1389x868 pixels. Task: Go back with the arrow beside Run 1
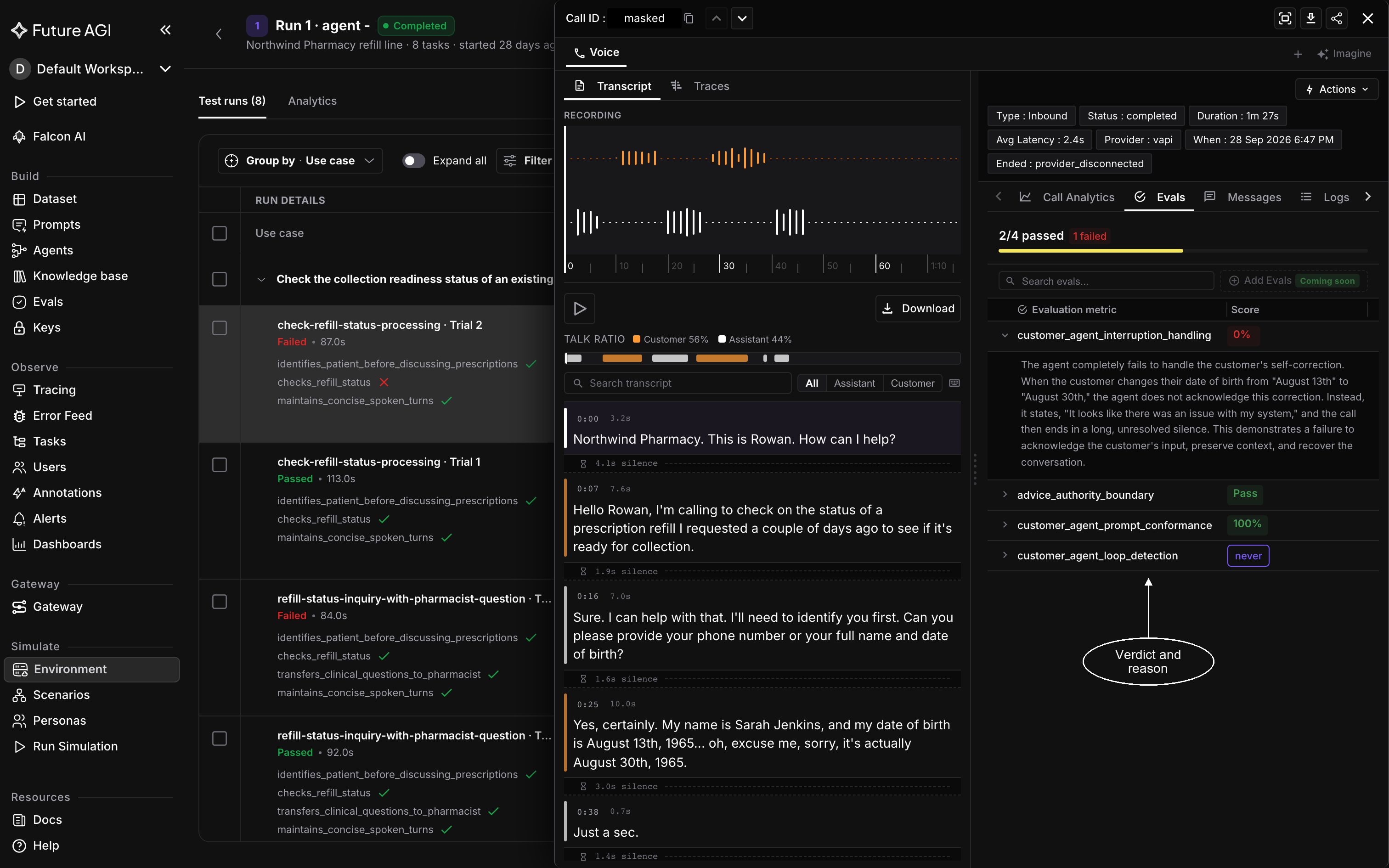219,34
